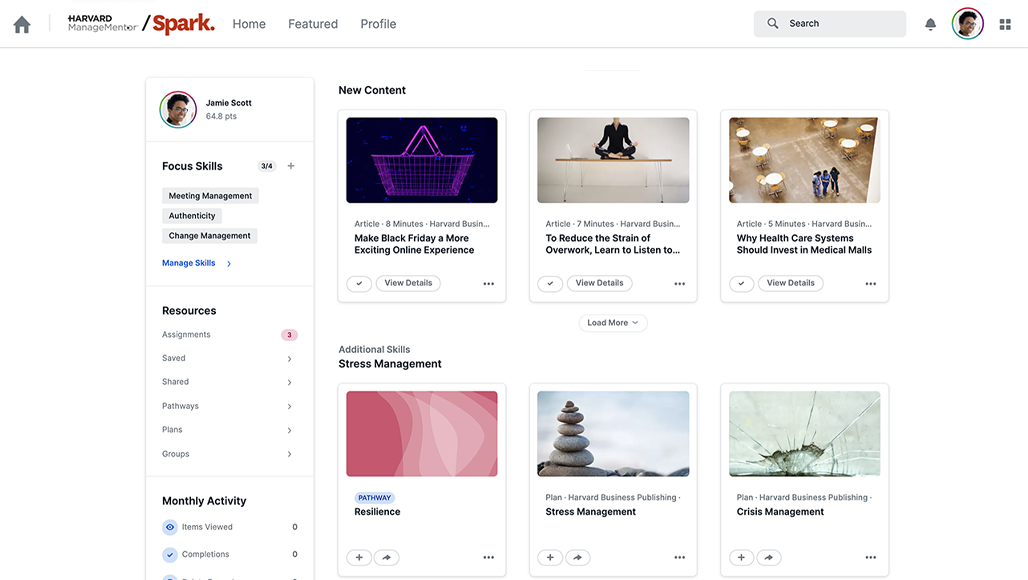Screen dimensions: 1028x580
Task: Add Resilience pathway with plus button
Action: [x=359, y=558]
